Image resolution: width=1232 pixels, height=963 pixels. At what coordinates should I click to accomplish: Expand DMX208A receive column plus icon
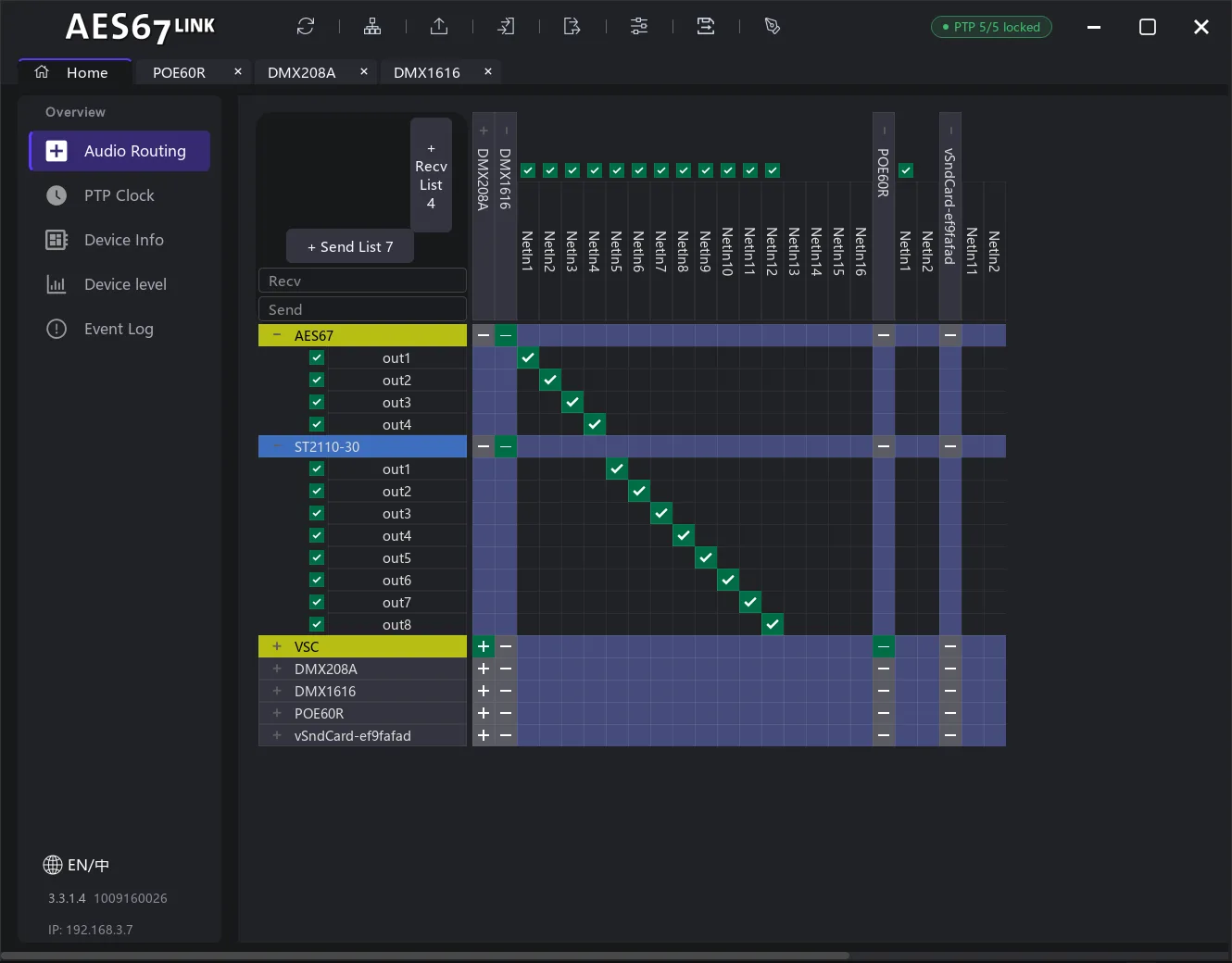pos(484,131)
